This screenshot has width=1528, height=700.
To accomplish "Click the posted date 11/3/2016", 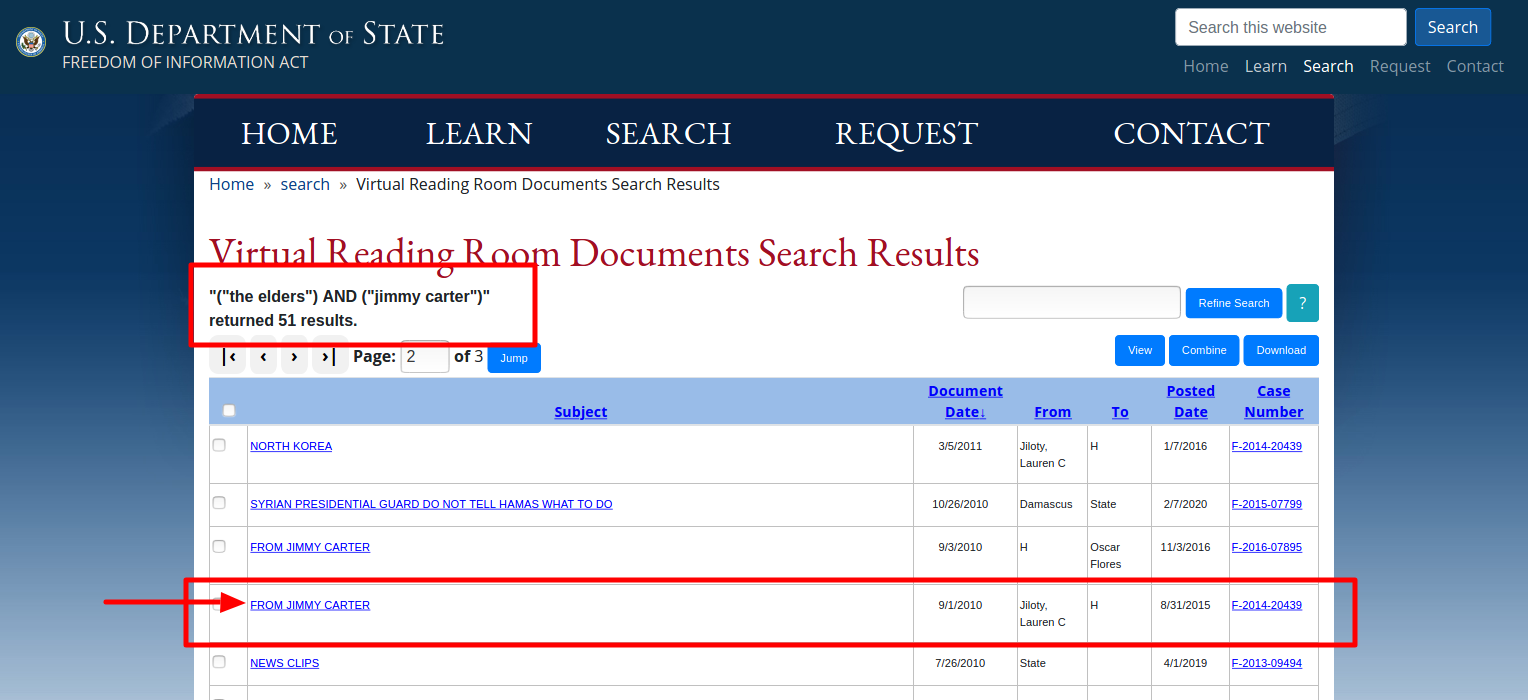I will pos(1185,547).
